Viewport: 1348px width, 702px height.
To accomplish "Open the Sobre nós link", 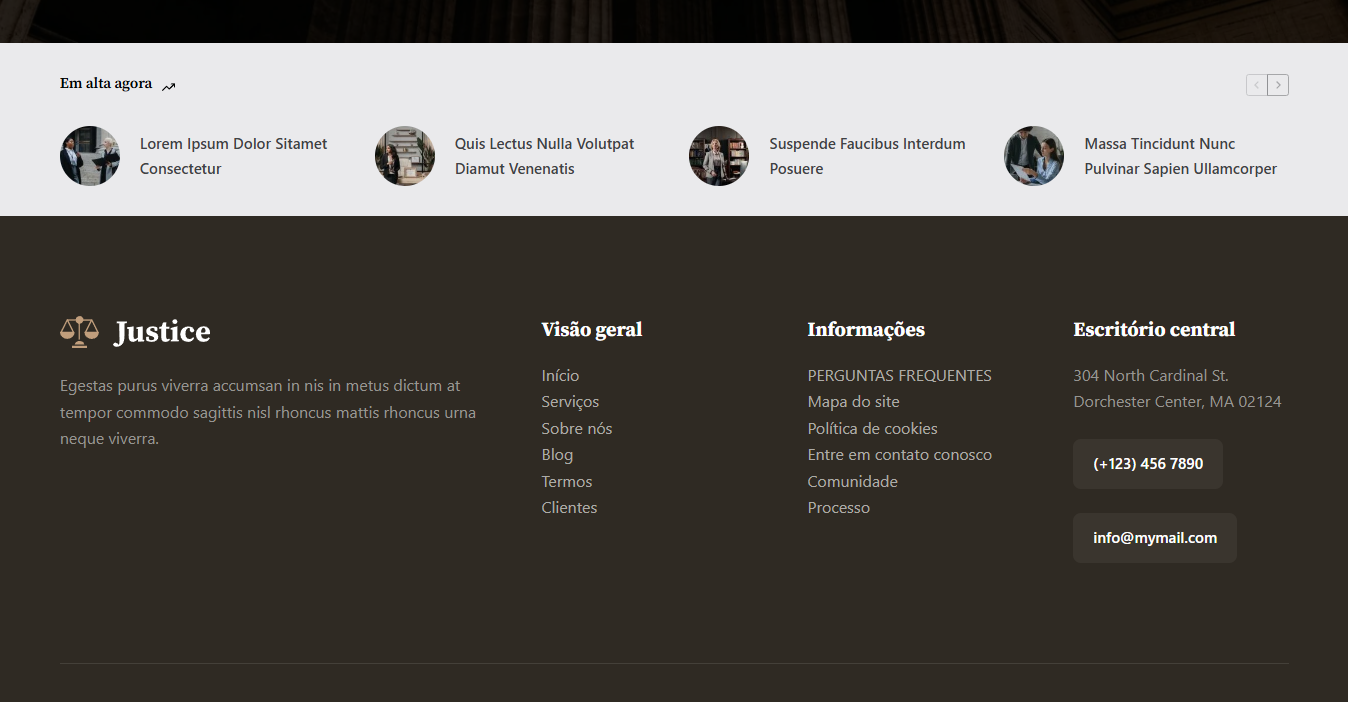I will click(x=576, y=429).
